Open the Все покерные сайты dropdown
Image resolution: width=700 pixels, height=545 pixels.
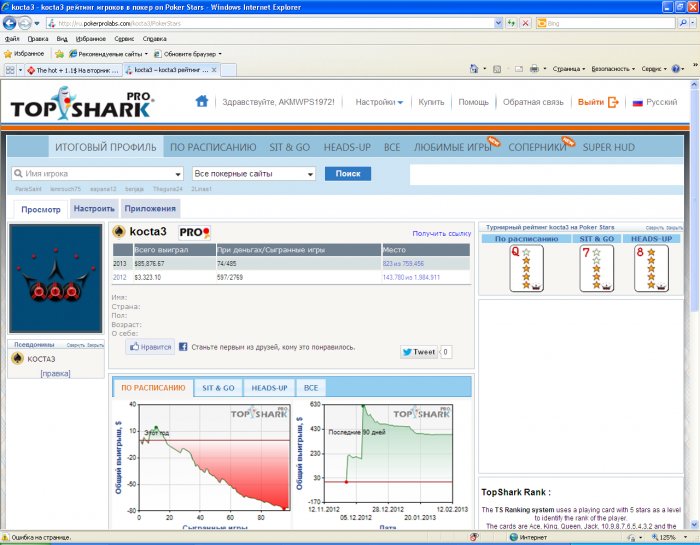254,174
